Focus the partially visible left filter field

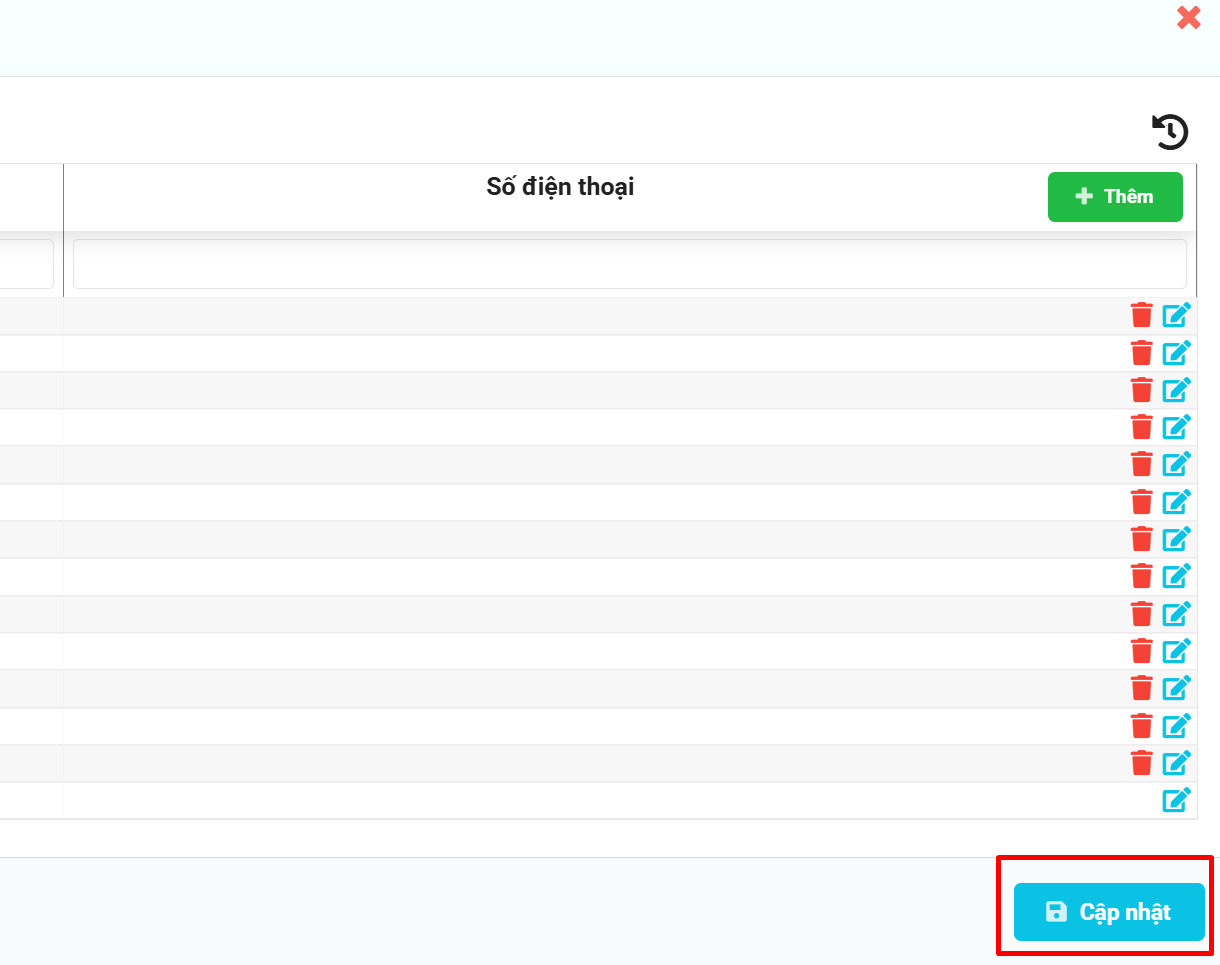(26, 264)
